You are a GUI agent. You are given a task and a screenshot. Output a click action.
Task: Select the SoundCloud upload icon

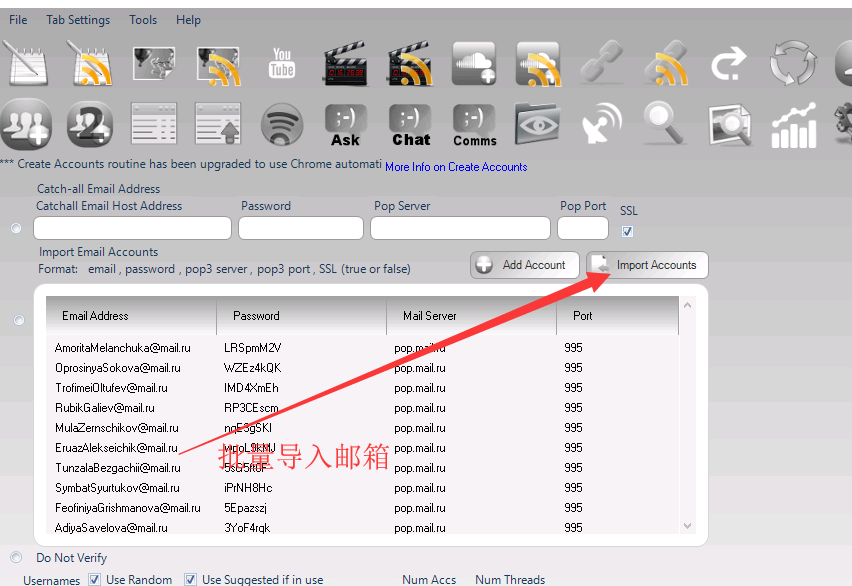tap(474, 62)
